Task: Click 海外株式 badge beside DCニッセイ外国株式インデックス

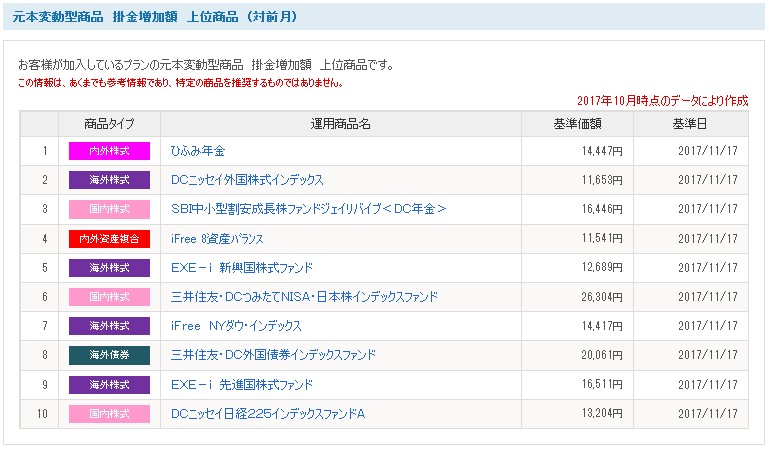Action: tap(109, 180)
